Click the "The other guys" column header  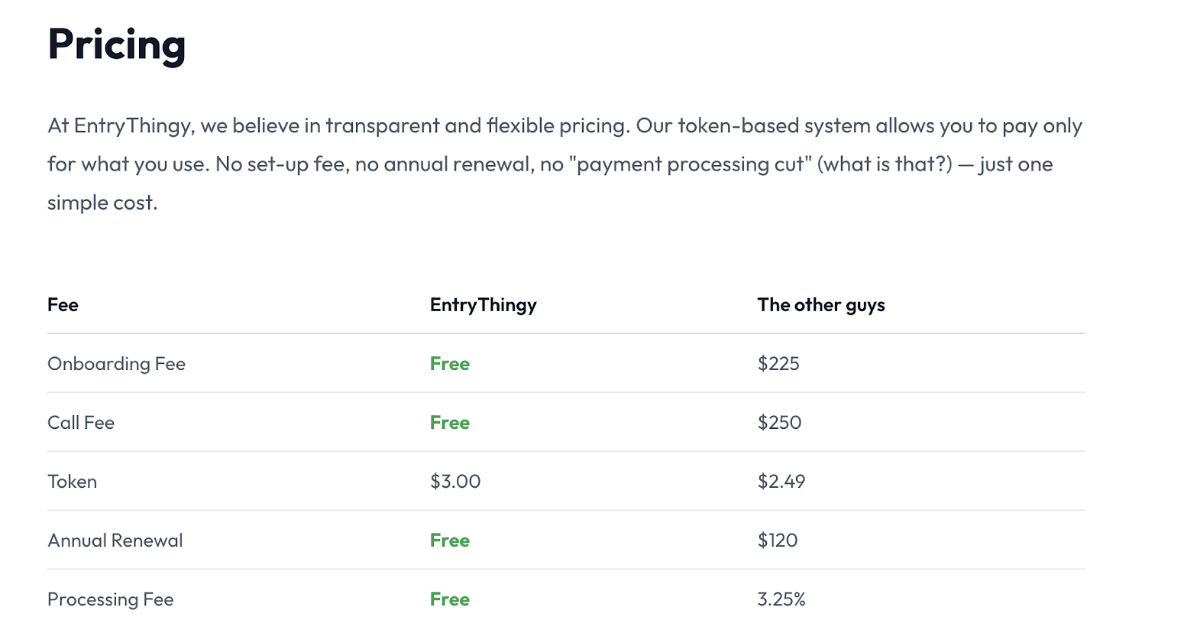821,305
